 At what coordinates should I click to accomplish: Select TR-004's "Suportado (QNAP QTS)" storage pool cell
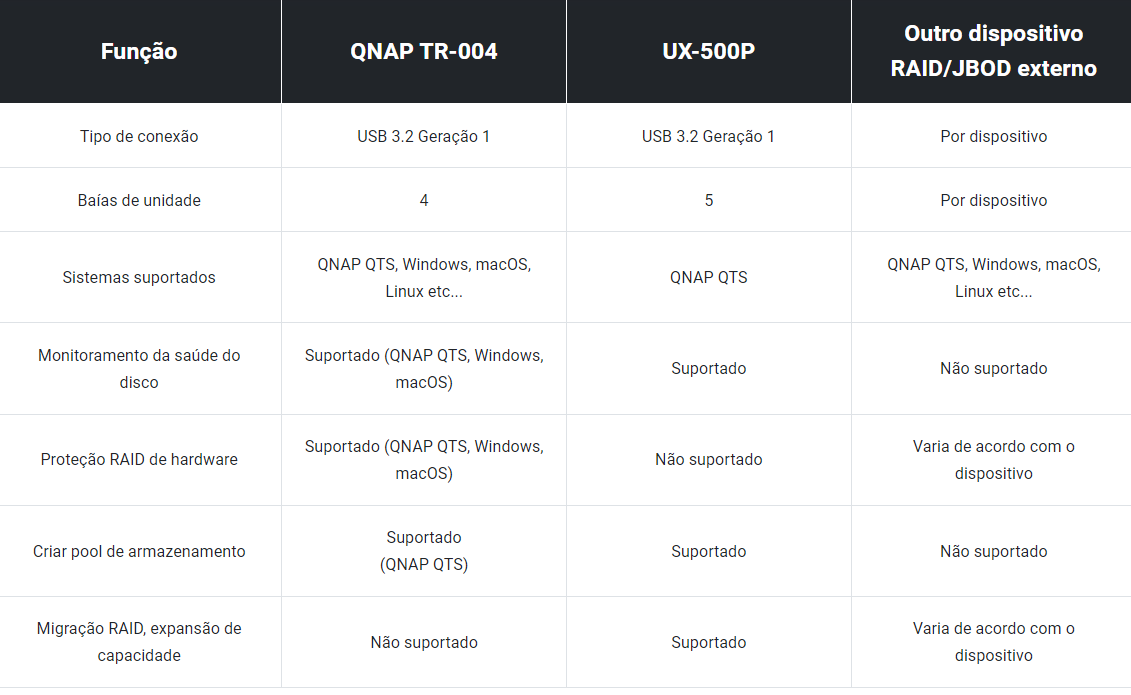(x=424, y=551)
